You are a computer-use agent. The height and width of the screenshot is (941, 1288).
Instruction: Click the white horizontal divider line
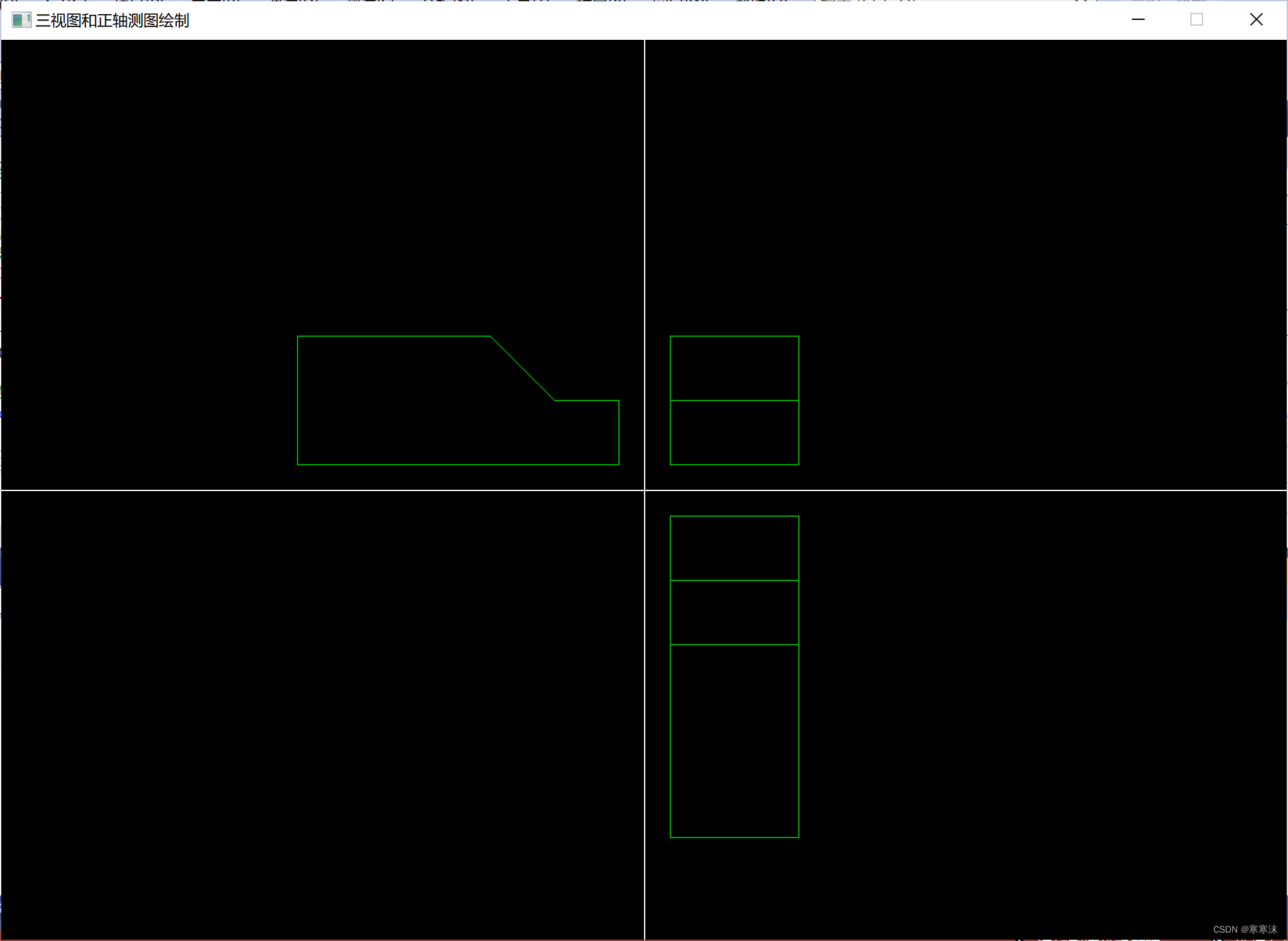coord(321,490)
